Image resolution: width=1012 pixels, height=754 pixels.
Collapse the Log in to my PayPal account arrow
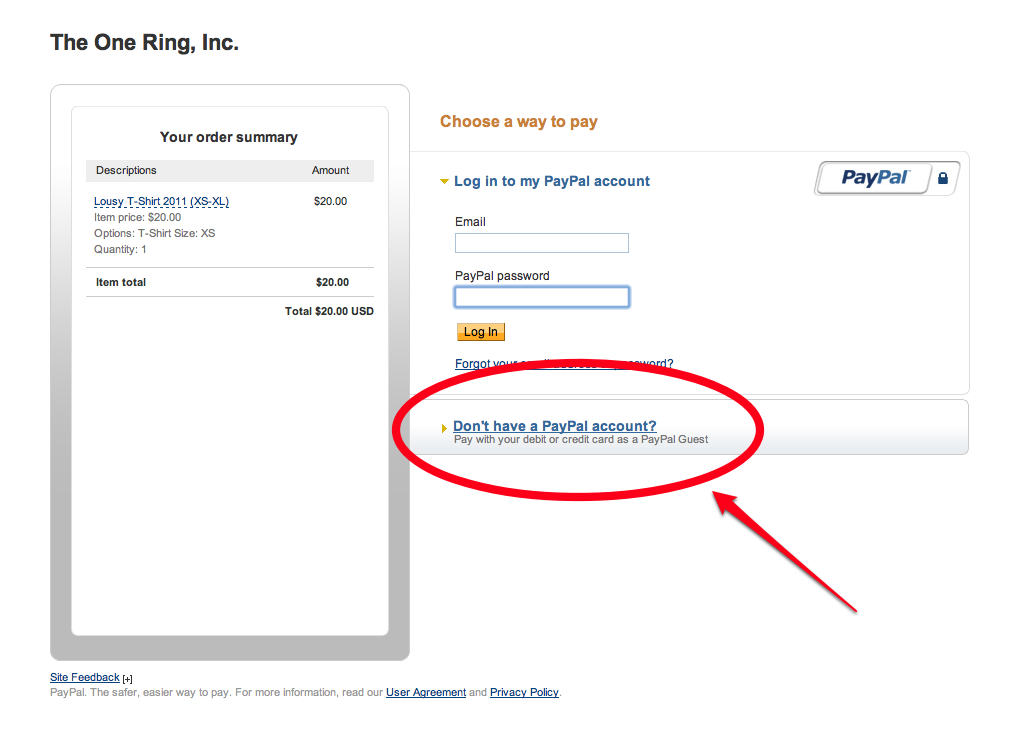pos(444,181)
